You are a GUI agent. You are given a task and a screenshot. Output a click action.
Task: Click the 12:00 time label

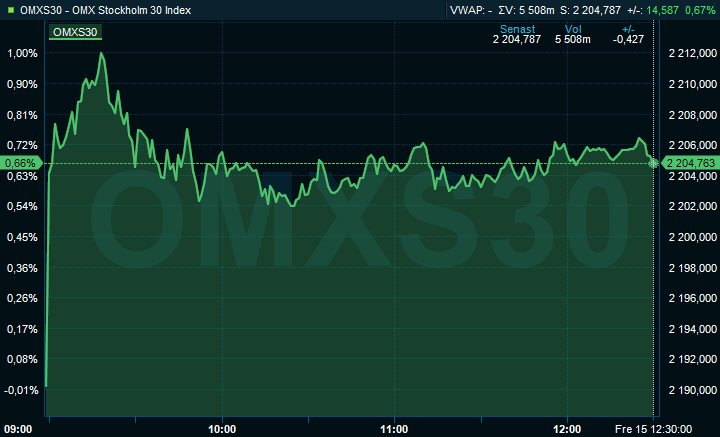567,430
